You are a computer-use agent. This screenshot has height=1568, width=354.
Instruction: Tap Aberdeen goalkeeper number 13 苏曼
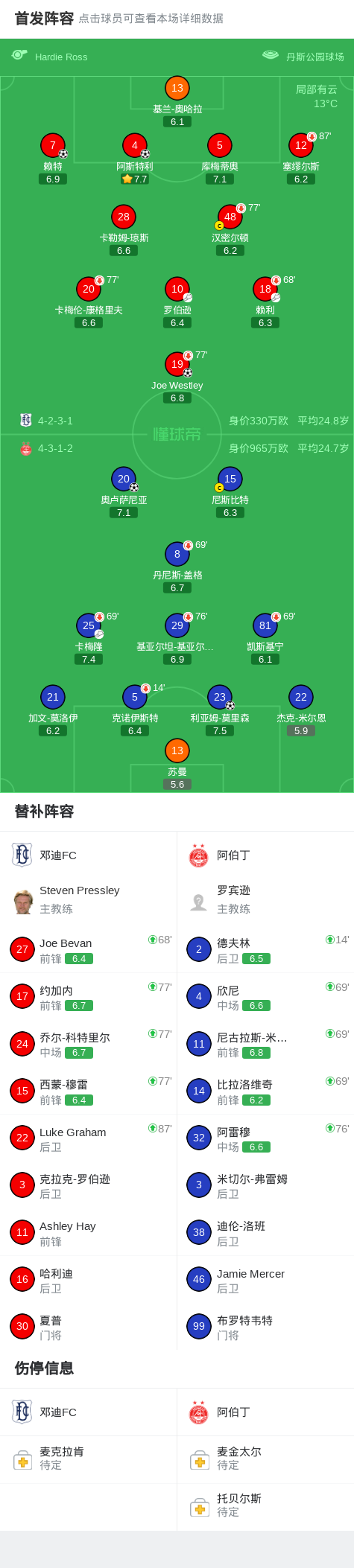[177, 750]
